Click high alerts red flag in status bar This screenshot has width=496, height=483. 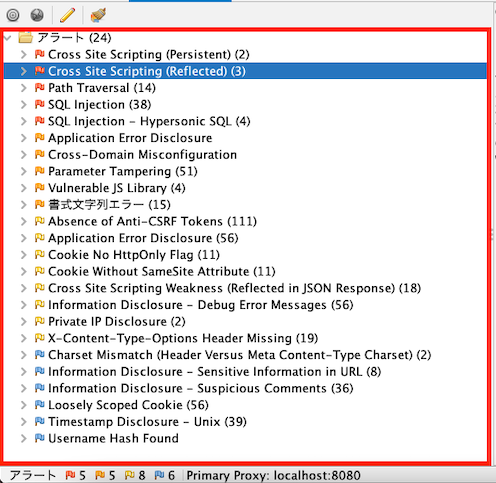[70, 475]
